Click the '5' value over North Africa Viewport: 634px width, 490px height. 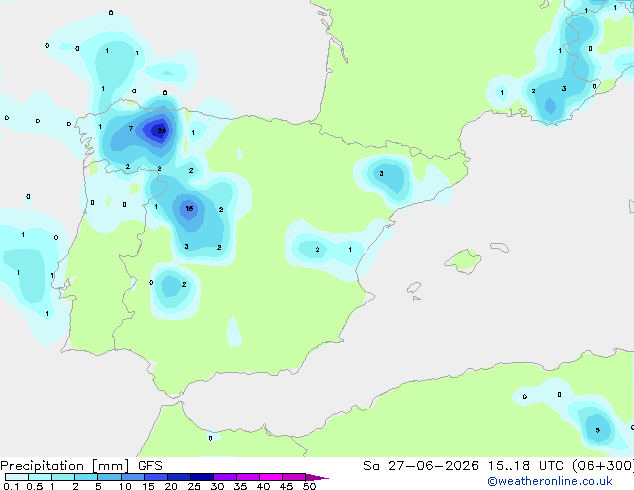[x=598, y=430]
